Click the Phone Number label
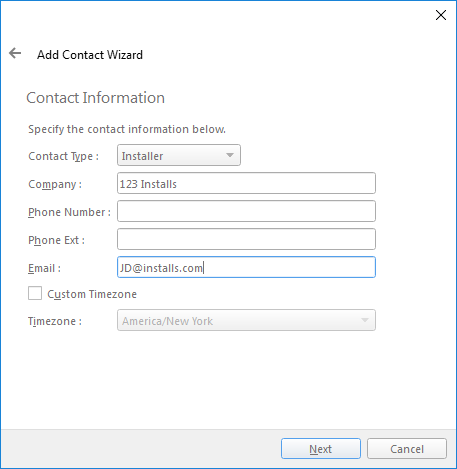457x469 pixels. click(69, 212)
